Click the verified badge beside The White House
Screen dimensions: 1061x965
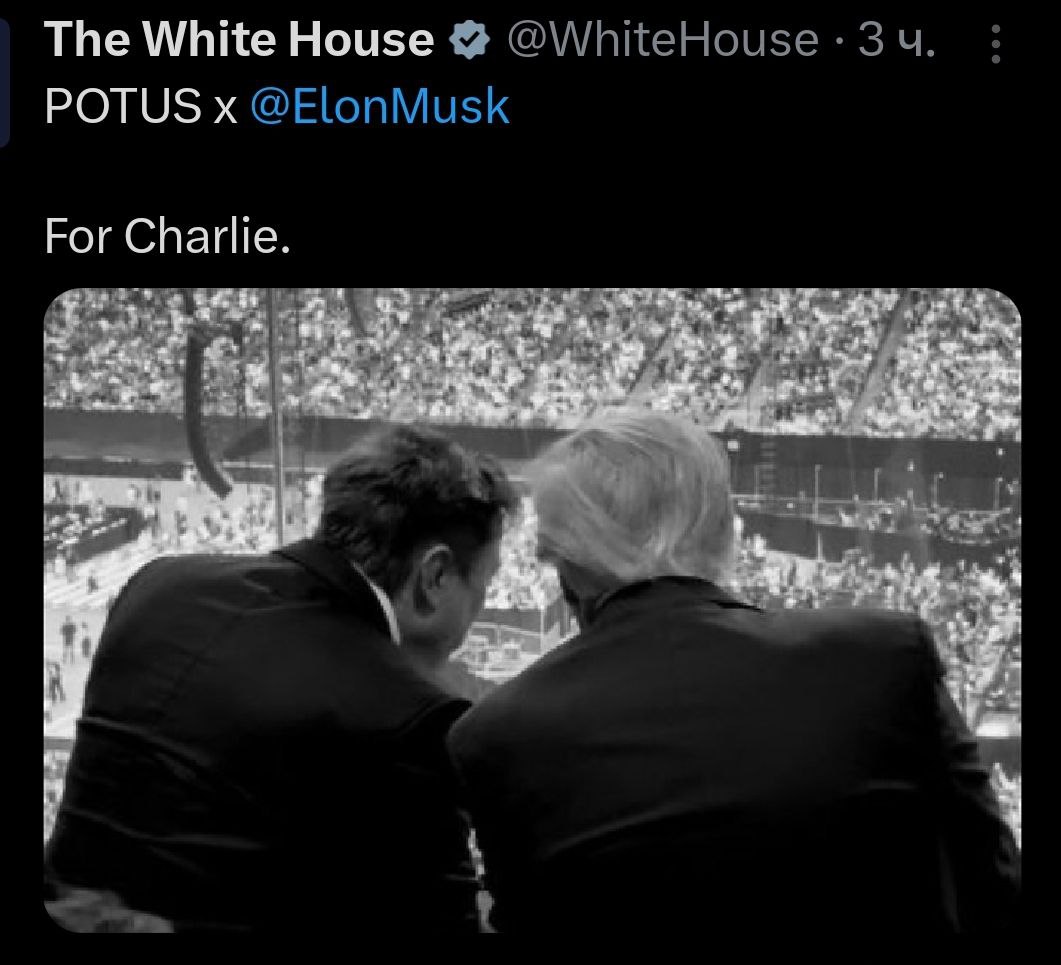470,40
